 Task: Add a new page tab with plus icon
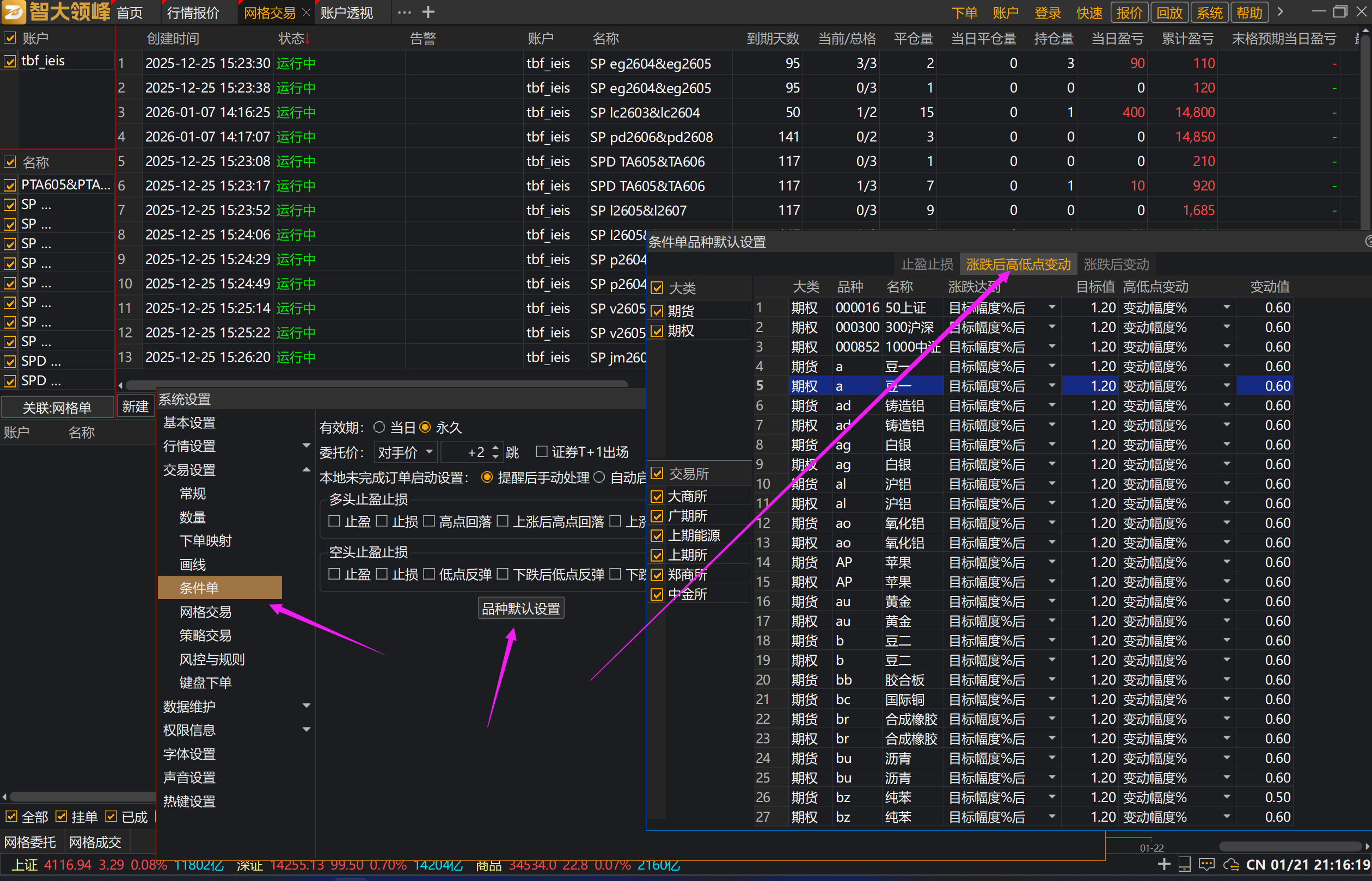tap(428, 12)
